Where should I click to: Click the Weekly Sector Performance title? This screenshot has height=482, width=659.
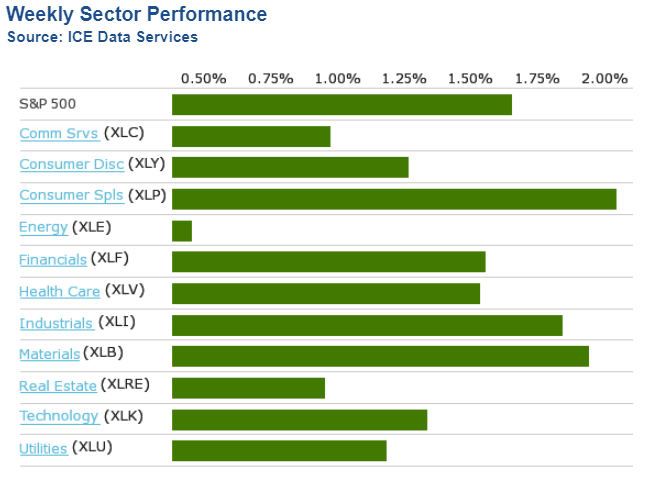[x=137, y=14]
